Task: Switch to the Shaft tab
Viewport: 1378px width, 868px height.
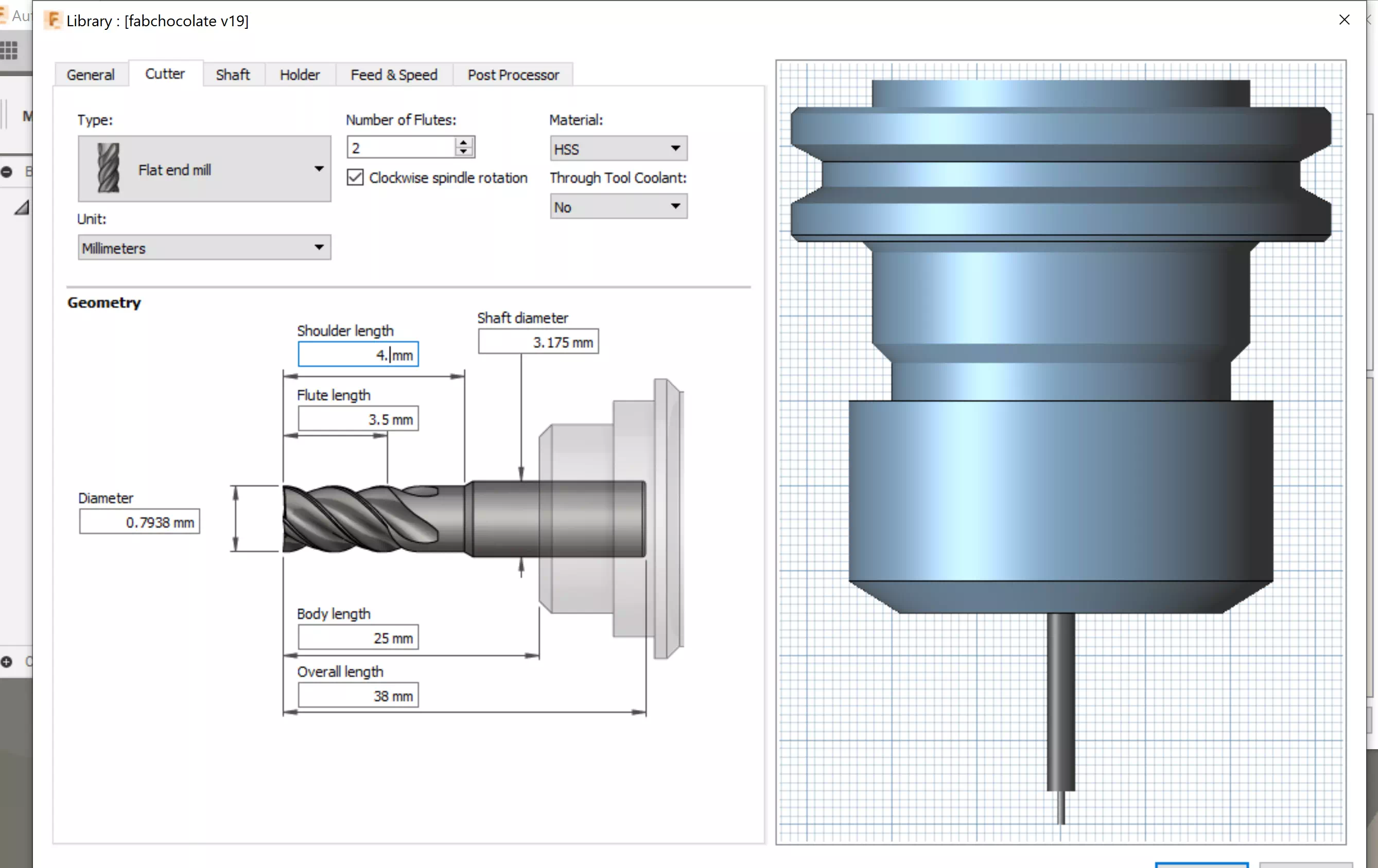Action: [x=233, y=75]
